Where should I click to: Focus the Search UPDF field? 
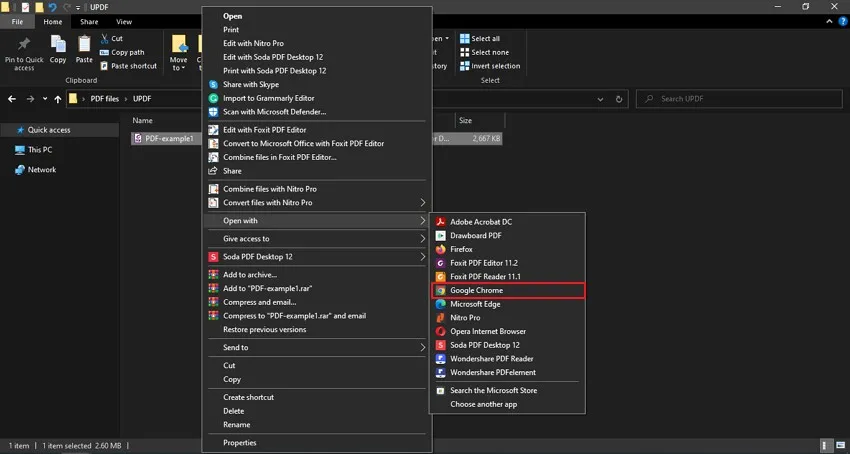739,99
